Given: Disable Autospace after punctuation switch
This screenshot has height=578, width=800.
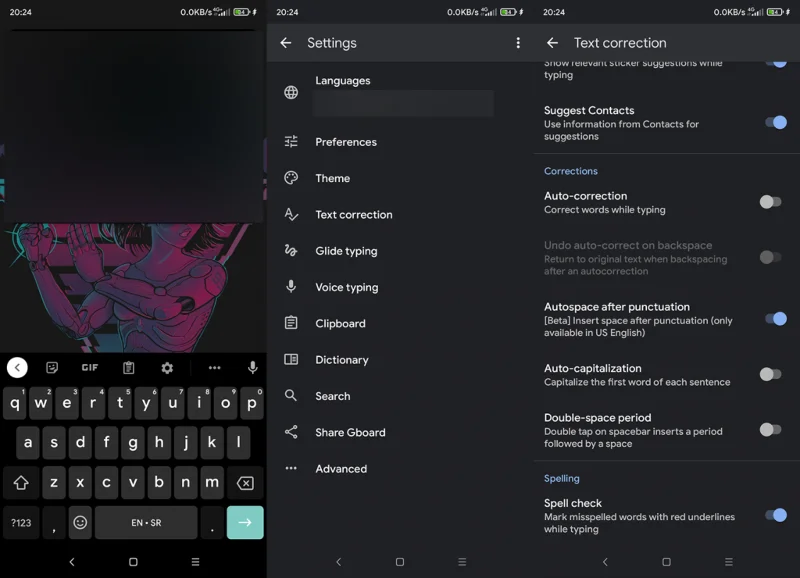Looking at the screenshot, I should [776, 319].
